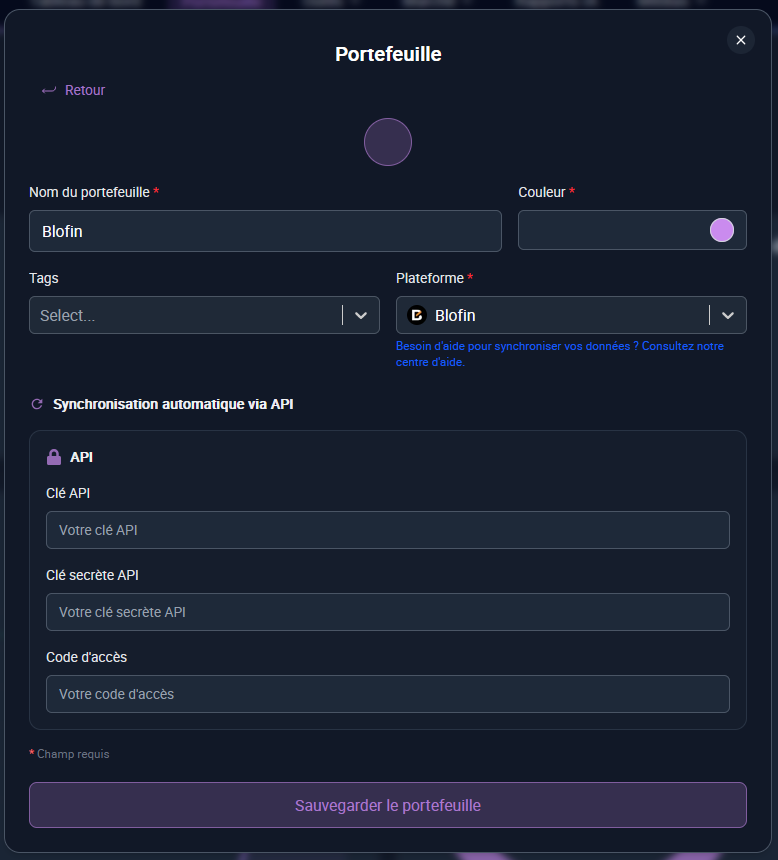Focus the empty Couleur text field
The image size is (778, 860).
pyautogui.click(x=610, y=230)
